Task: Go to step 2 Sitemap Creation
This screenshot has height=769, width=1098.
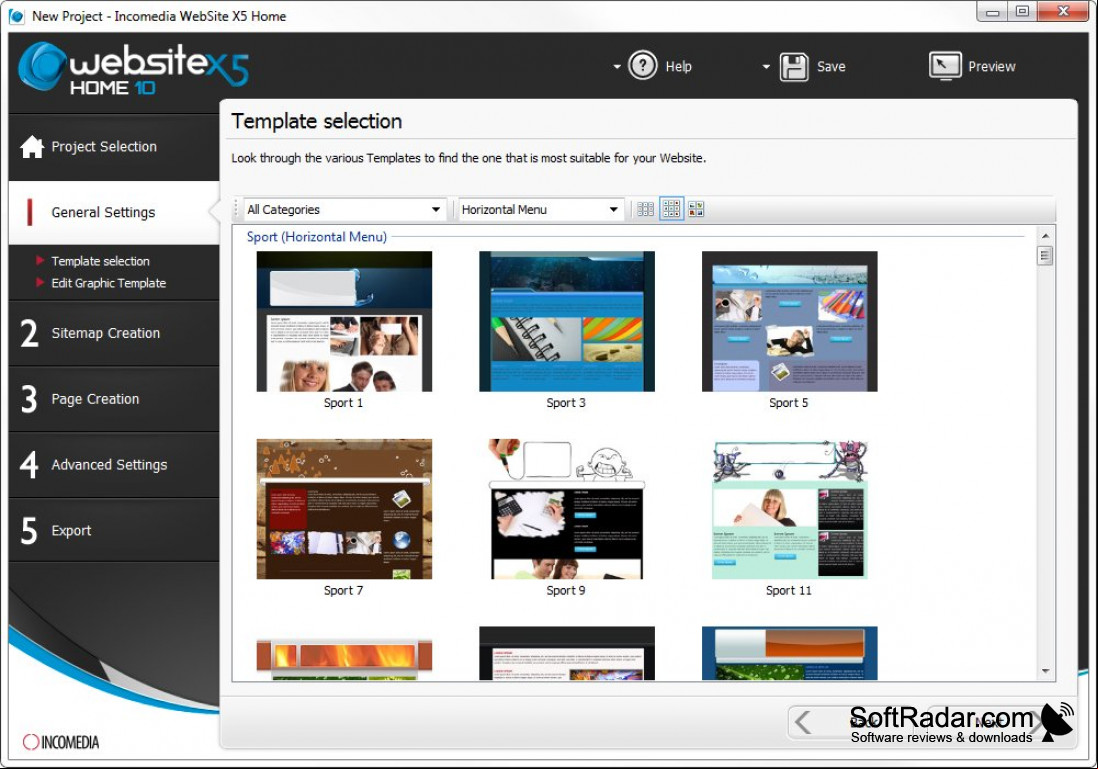Action: coord(114,333)
